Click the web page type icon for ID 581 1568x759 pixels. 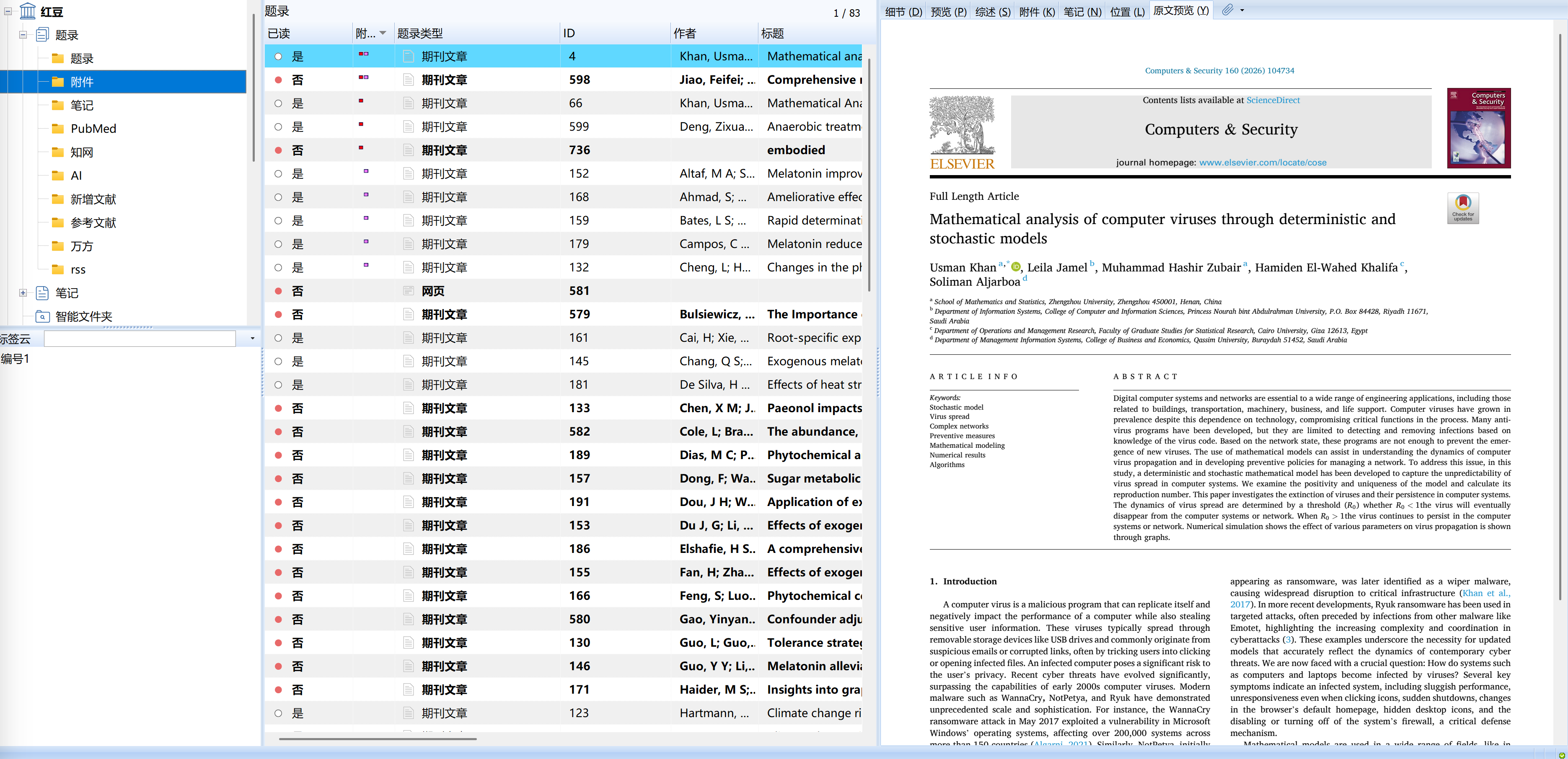click(x=409, y=291)
